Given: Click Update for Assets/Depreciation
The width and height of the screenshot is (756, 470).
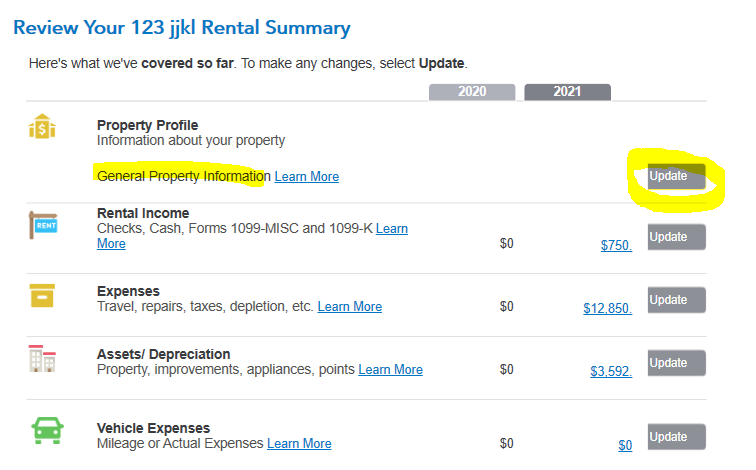Looking at the screenshot, I should [x=676, y=363].
